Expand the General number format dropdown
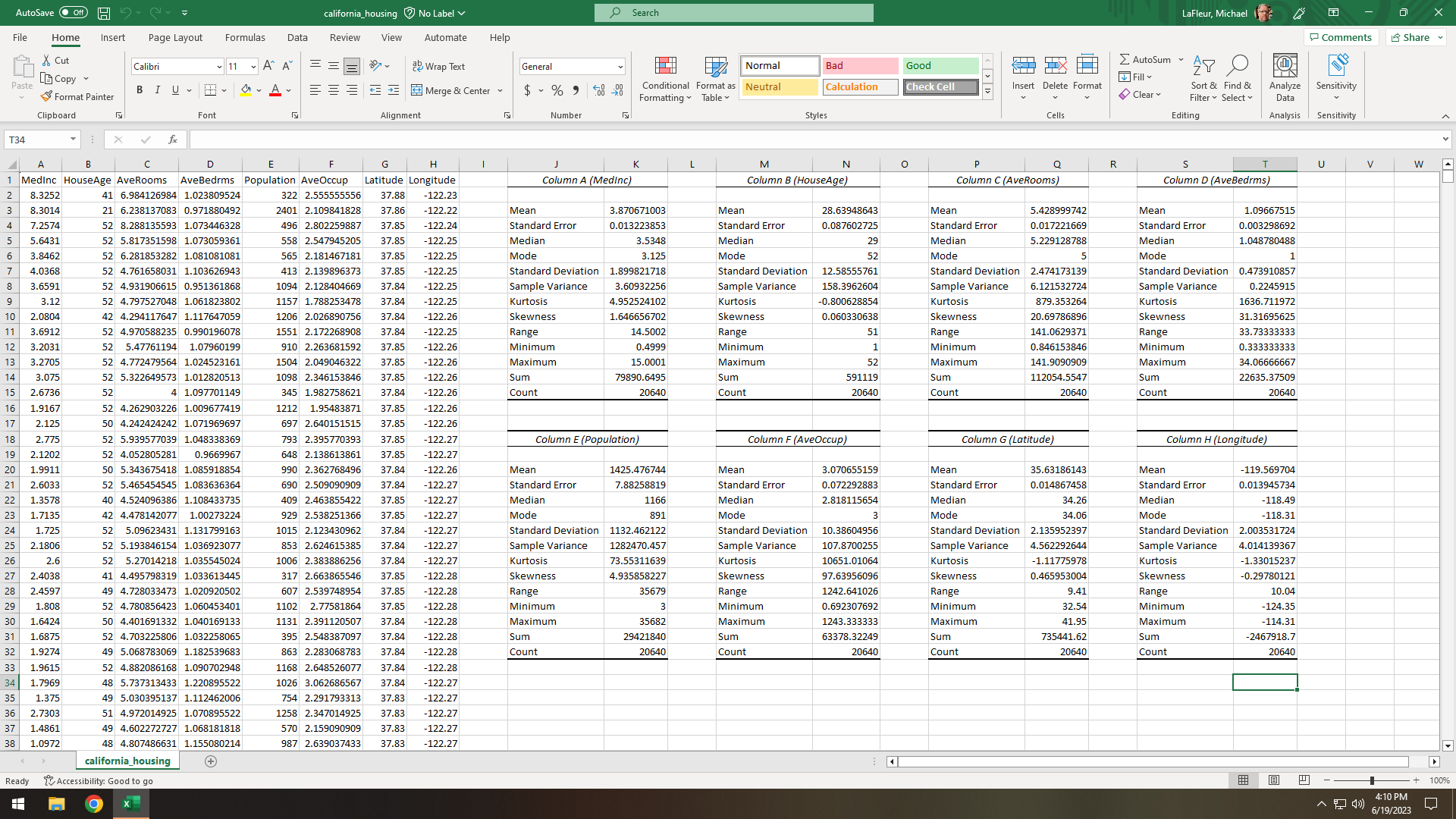Viewport: 1456px width, 819px height. pos(620,67)
